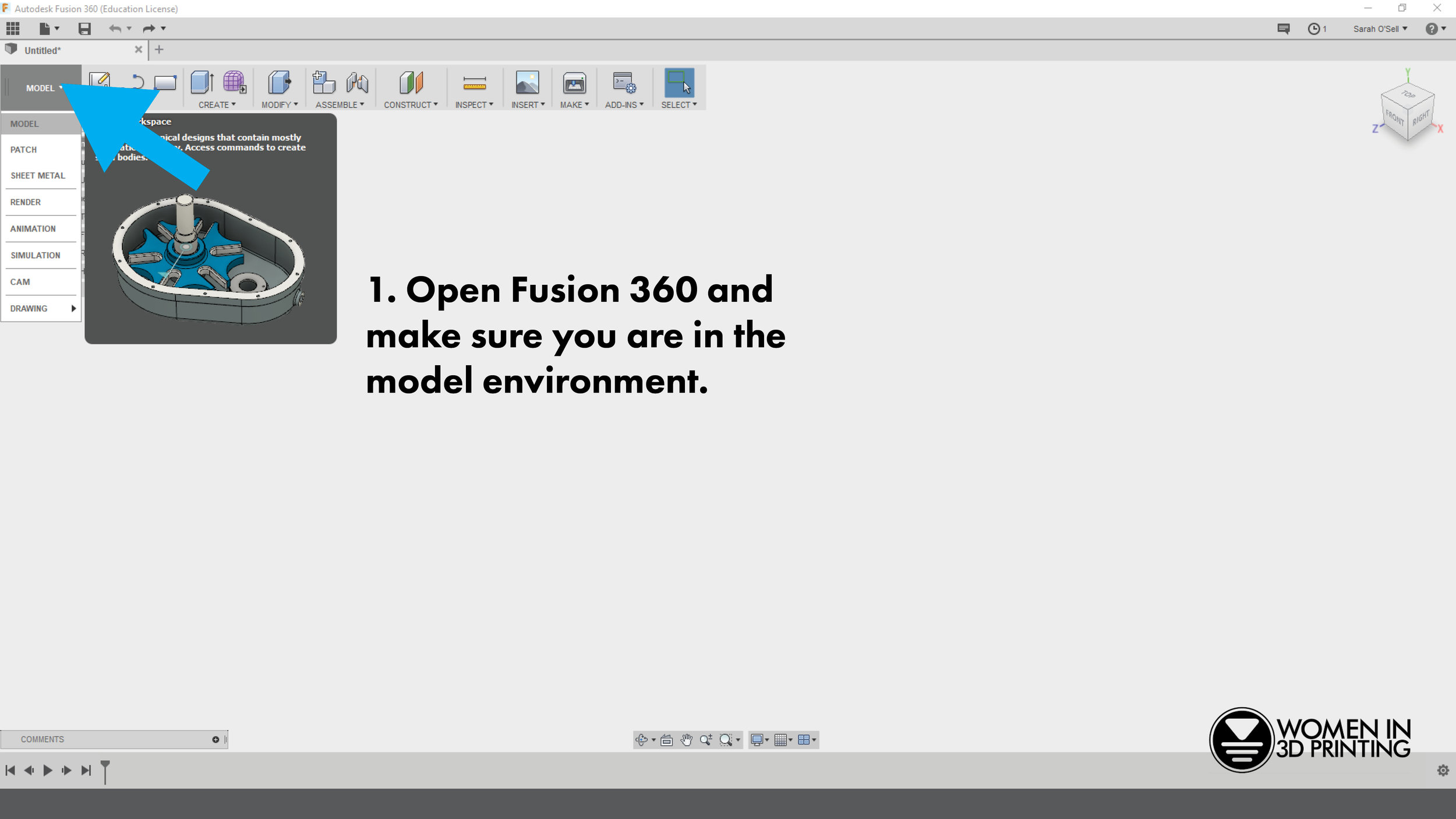Choose PATCH workspace
Image resolution: width=1456 pixels, height=819 pixels.
[41, 150]
